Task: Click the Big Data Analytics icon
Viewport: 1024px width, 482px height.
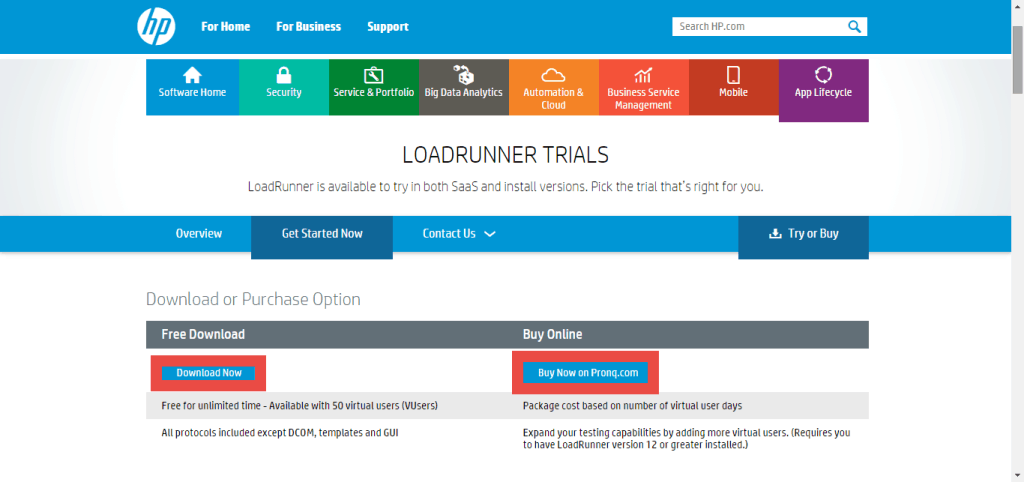Action: tap(463, 74)
